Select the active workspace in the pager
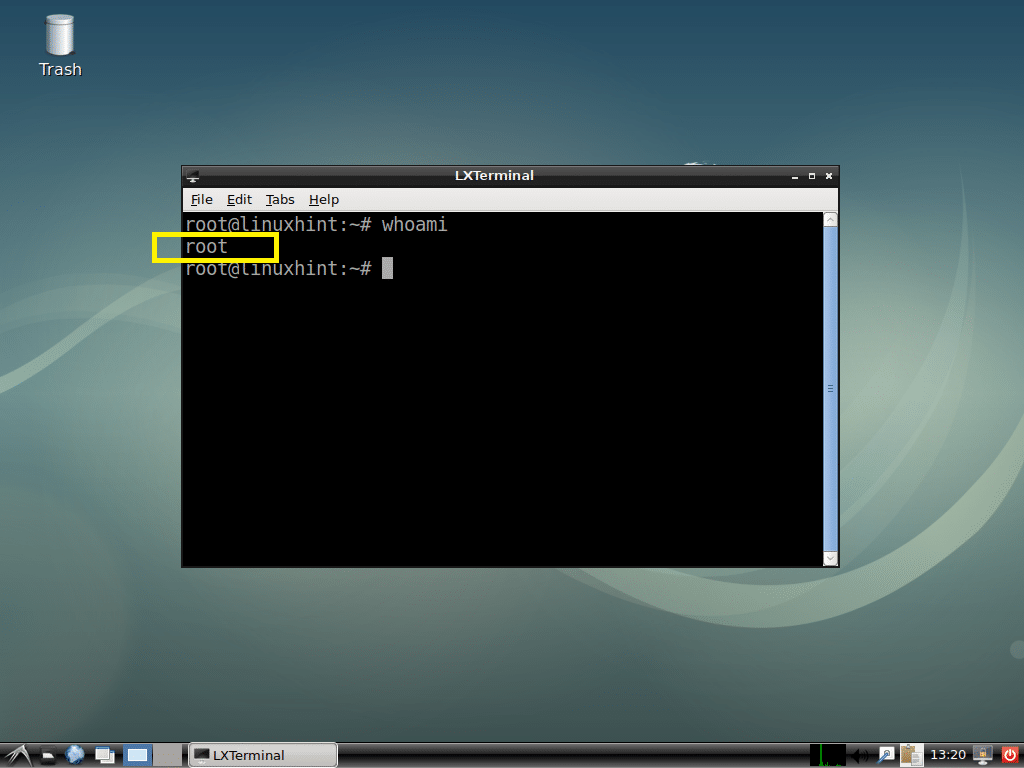Image resolution: width=1024 pixels, height=768 pixels. pyautogui.click(x=137, y=755)
